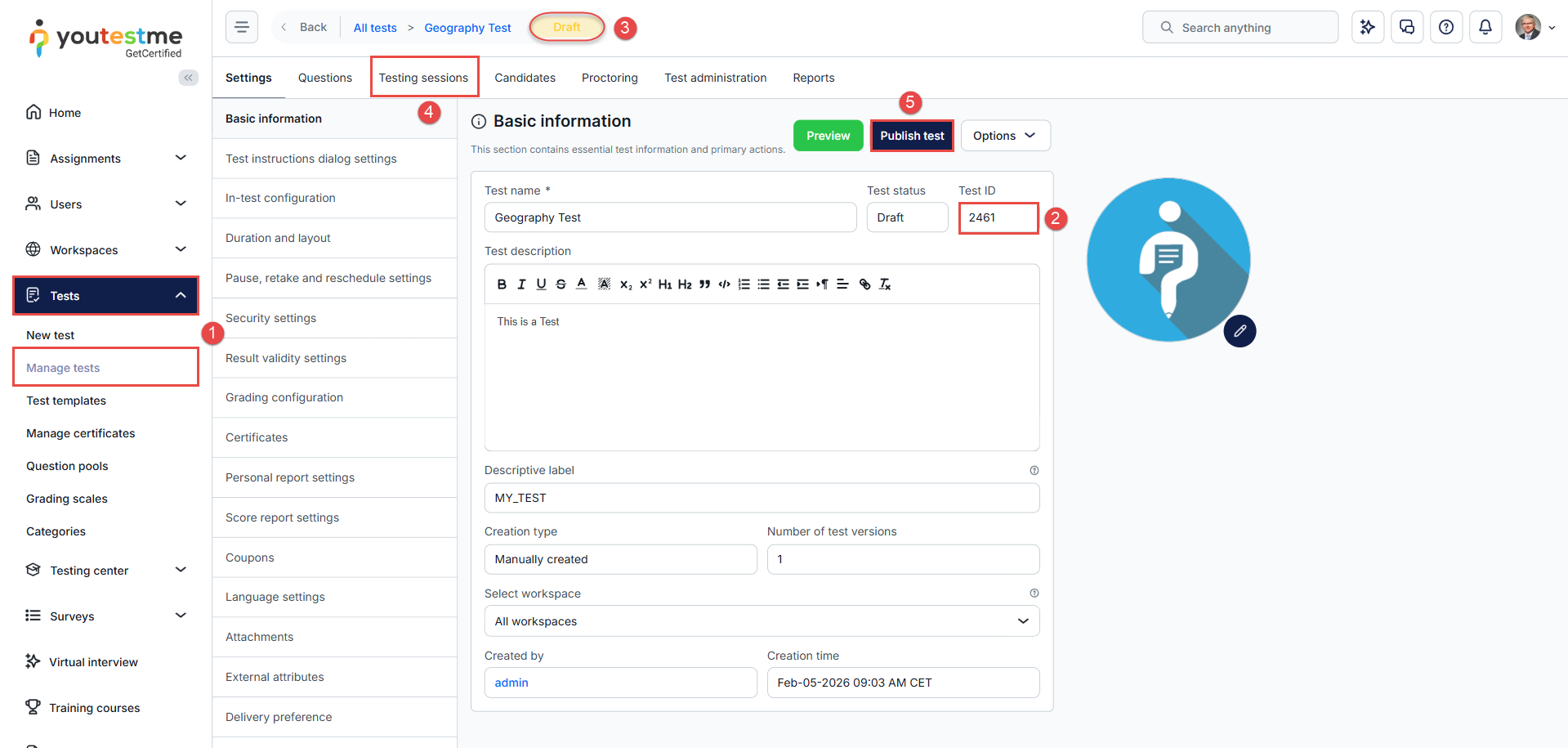Open the Select workspace dropdown

pos(761,621)
